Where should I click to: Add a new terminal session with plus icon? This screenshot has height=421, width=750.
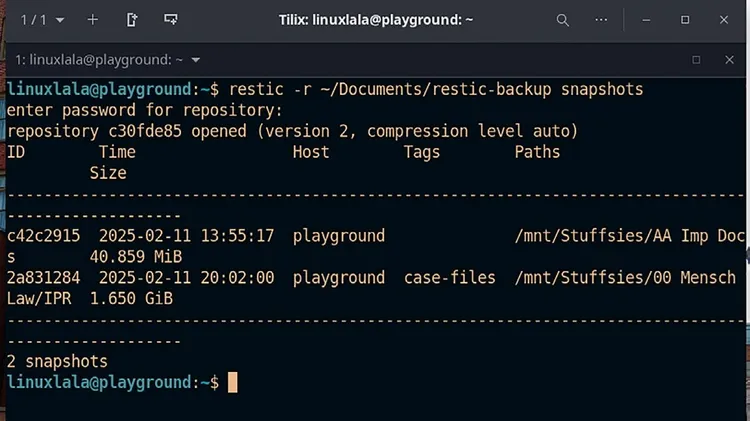pos(93,20)
